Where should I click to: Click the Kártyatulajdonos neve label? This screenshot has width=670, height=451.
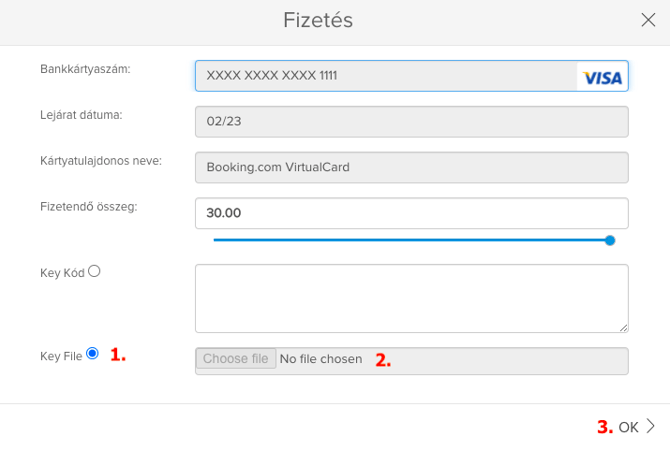click(x=101, y=160)
